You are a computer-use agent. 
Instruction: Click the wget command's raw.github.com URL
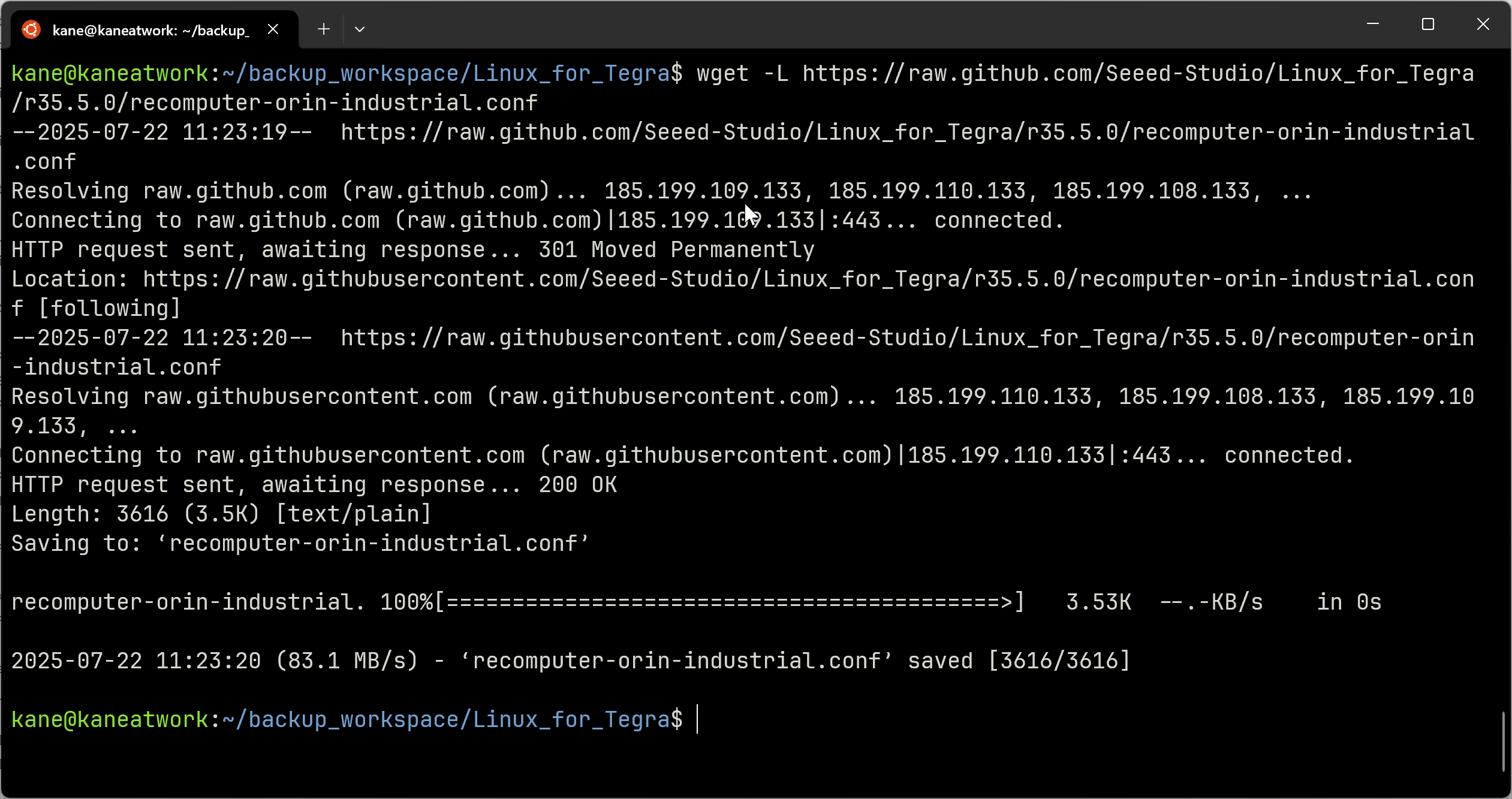(x=1138, y=74)
